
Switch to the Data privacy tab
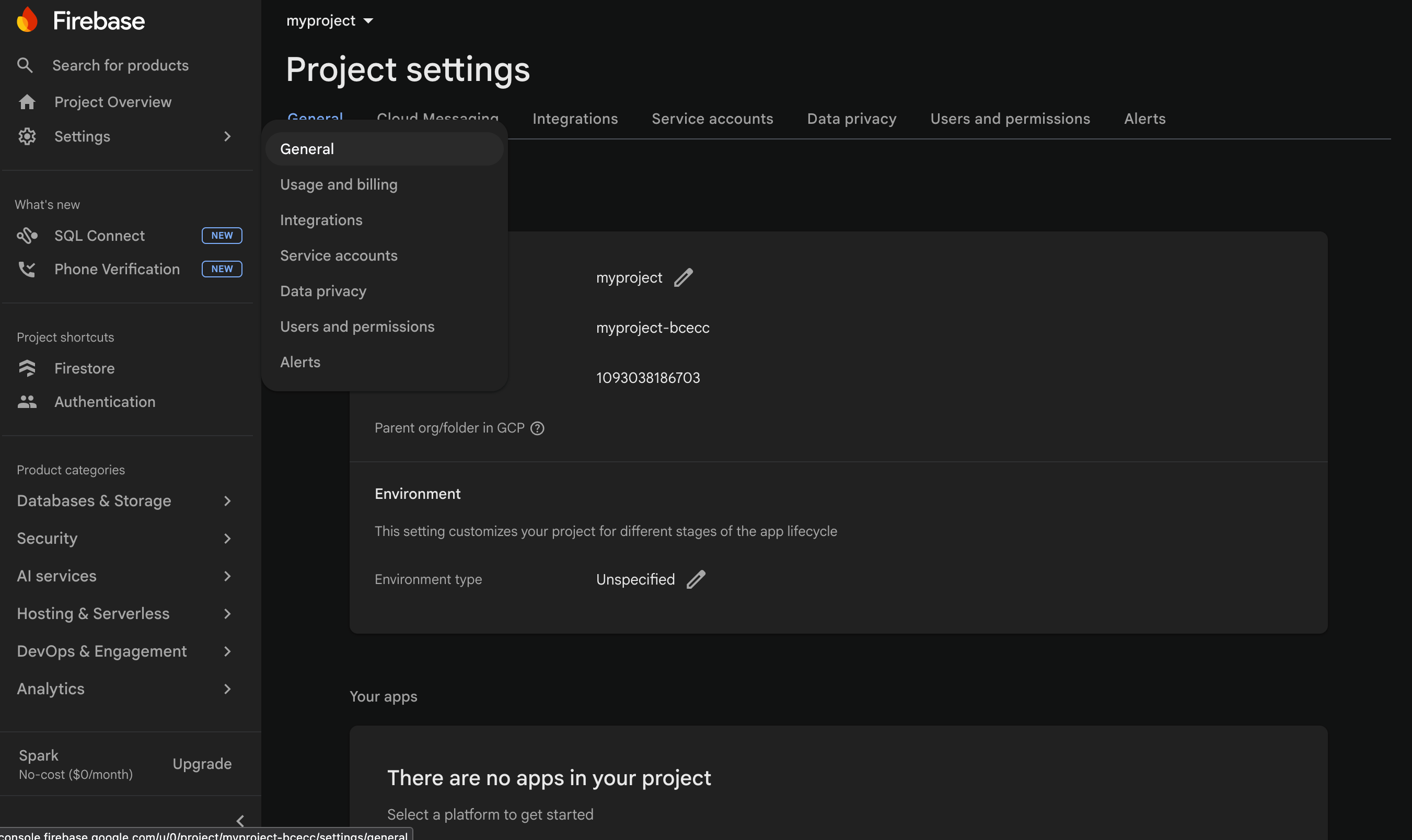click(x=851, y=119)
